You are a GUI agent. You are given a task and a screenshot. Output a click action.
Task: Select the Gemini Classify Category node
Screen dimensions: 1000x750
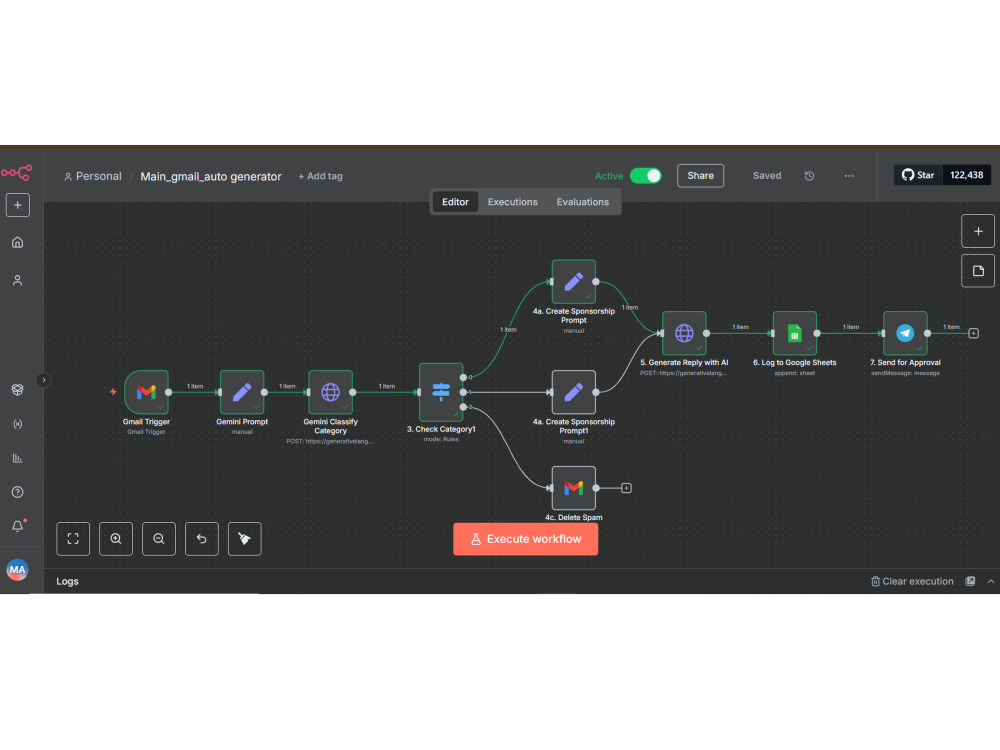click(x=330, y=392)
